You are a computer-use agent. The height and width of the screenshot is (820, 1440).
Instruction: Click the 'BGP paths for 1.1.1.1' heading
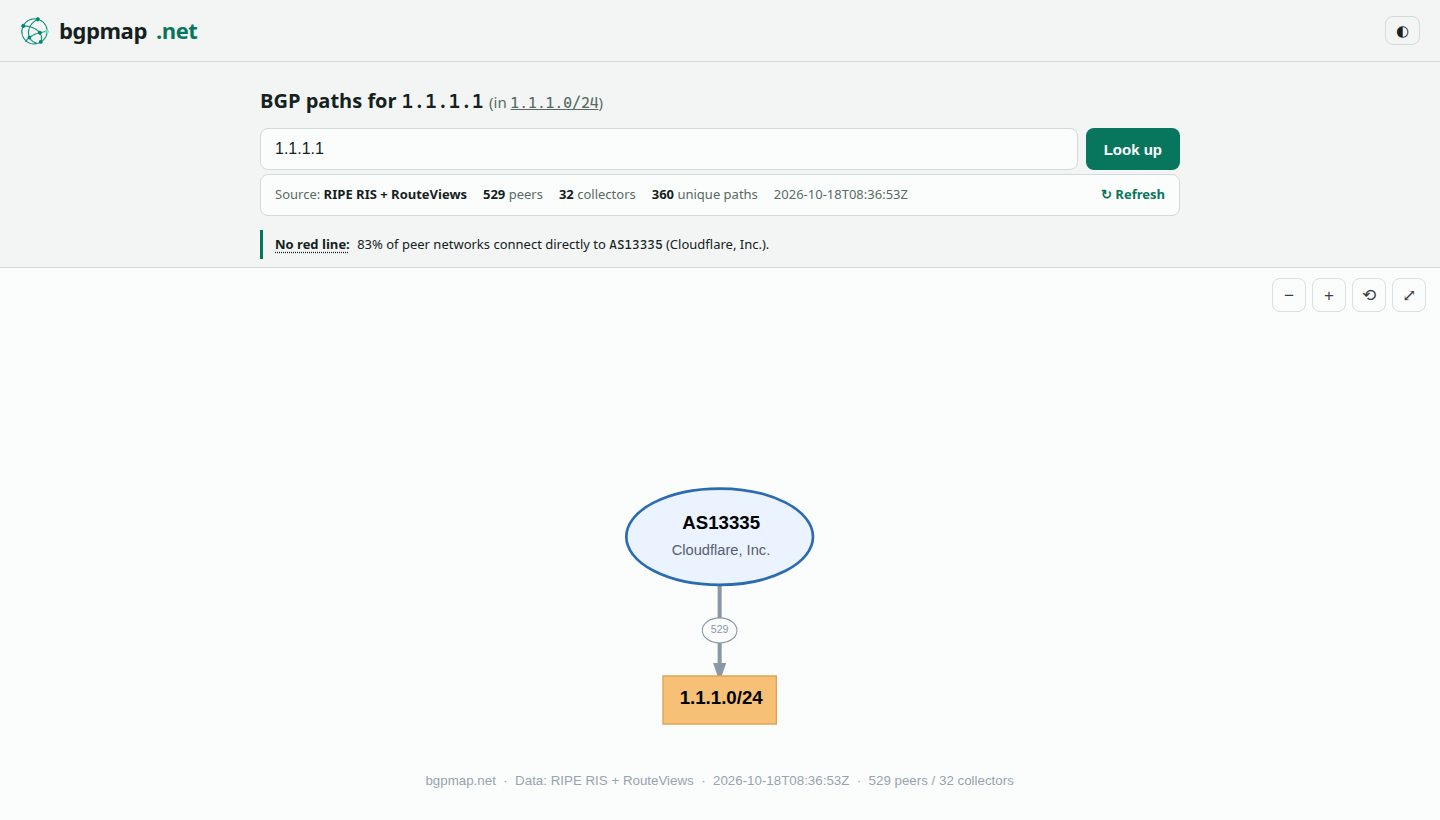click(372, 101)
